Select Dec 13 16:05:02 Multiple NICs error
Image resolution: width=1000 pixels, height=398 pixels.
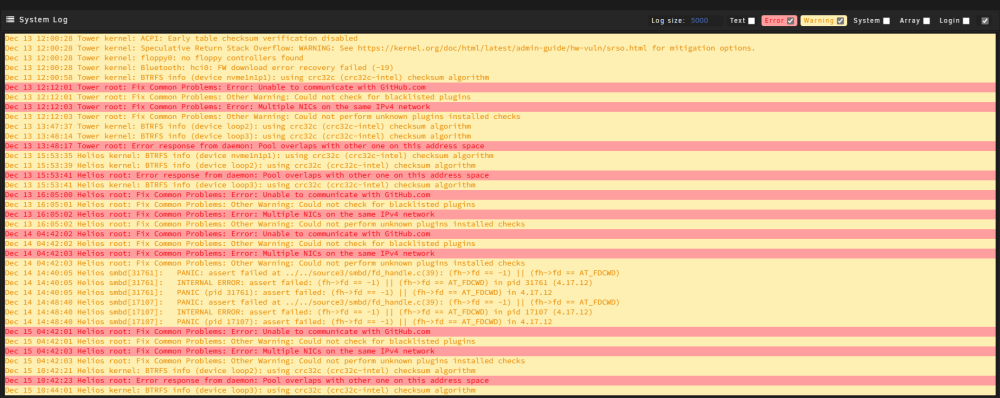pyautogui.click(x=499, y=214)
